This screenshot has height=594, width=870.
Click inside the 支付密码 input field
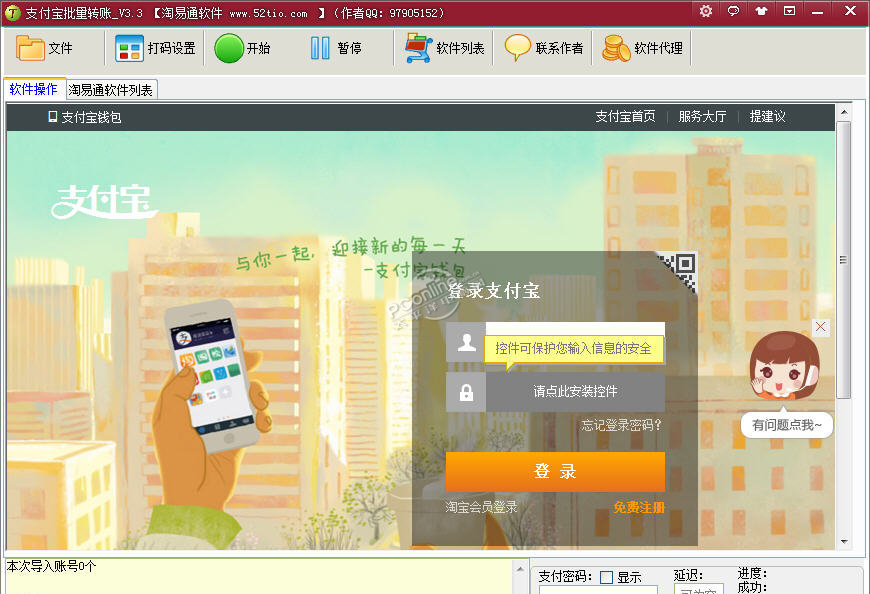600,590
